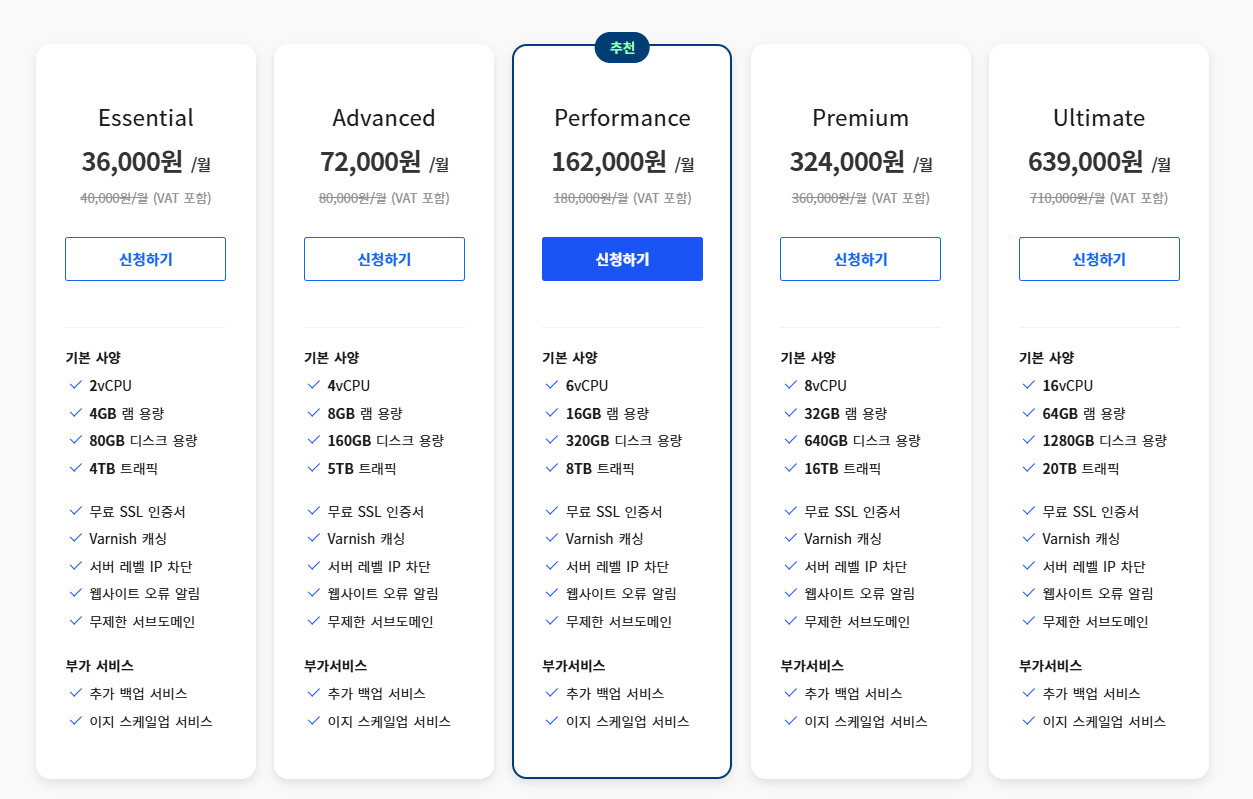Click the 기본 사양 heading in Premium
1253x799 pixels.
coord(806,357)
